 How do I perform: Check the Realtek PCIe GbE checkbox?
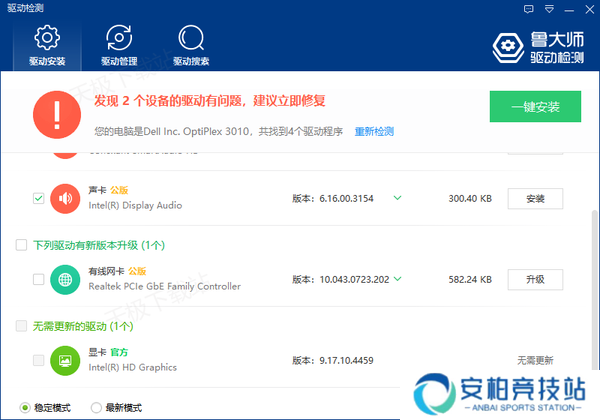(x=39, y=279)
